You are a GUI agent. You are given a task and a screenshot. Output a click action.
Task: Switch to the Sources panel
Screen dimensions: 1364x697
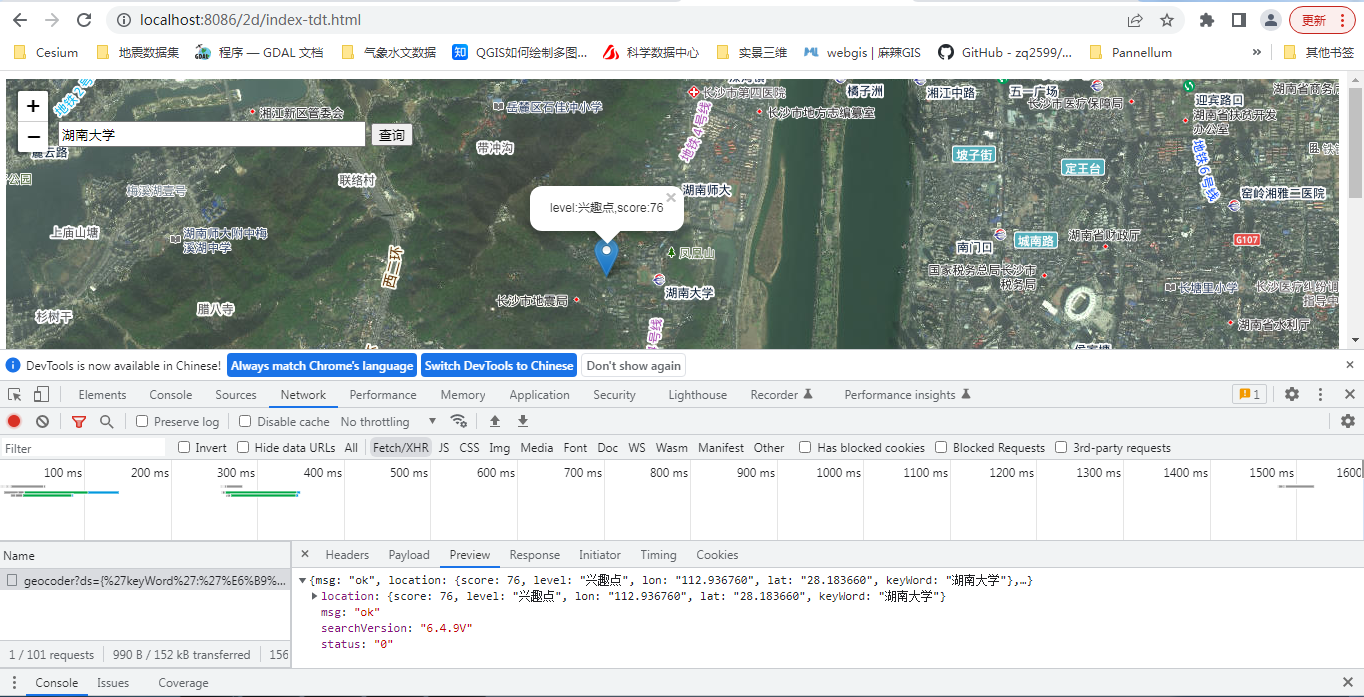(236, 394)
